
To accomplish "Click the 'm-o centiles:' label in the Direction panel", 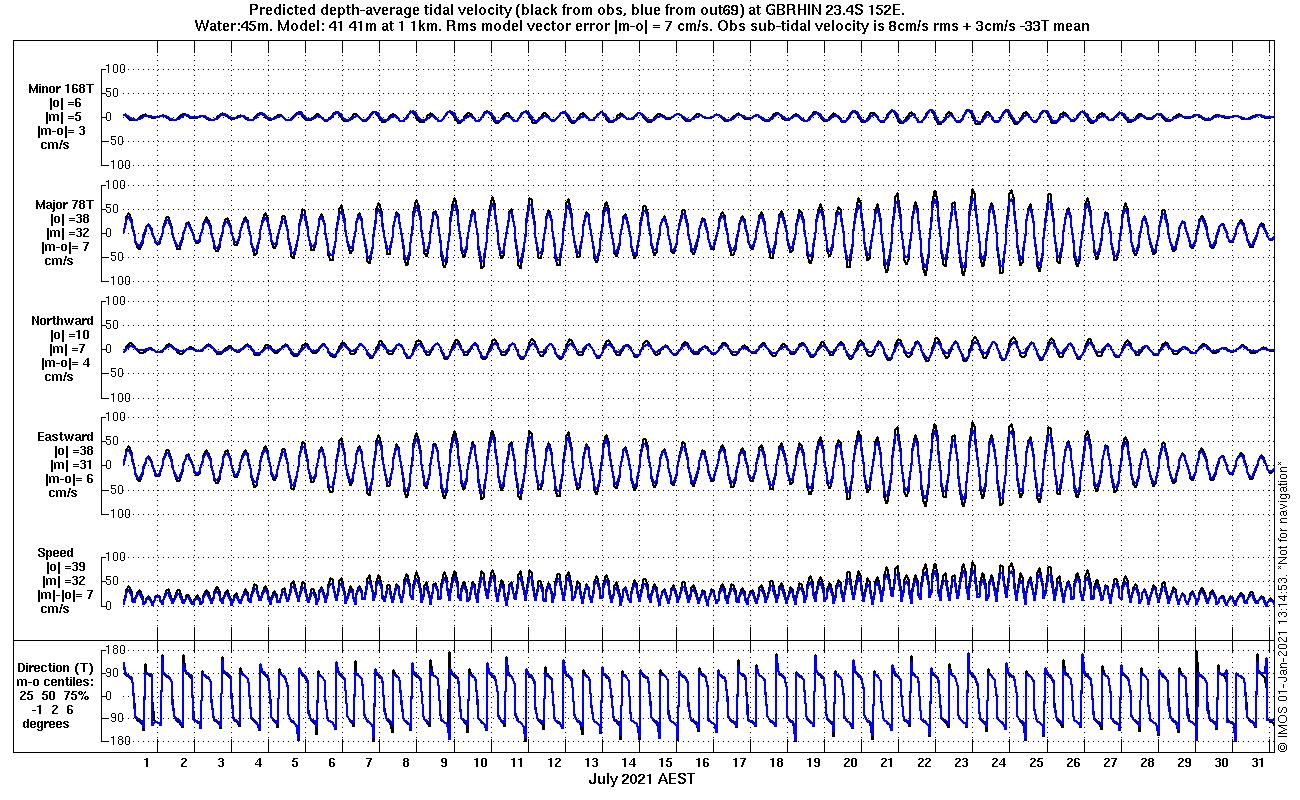I will (x=56, y=681).
